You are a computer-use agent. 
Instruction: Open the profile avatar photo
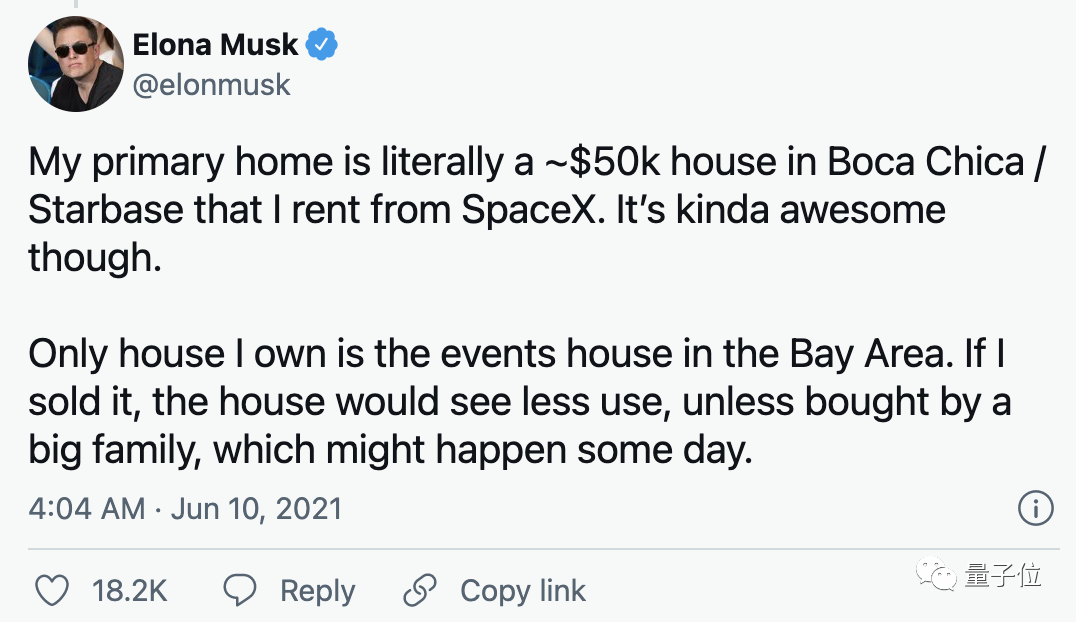point(75,69)
